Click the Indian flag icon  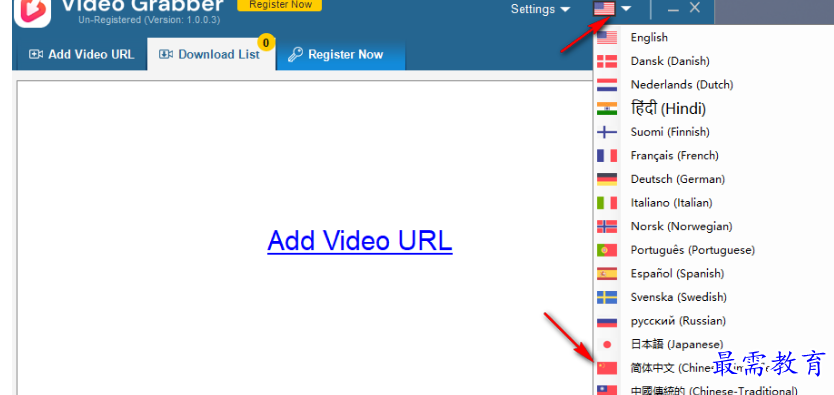point(607,108)
